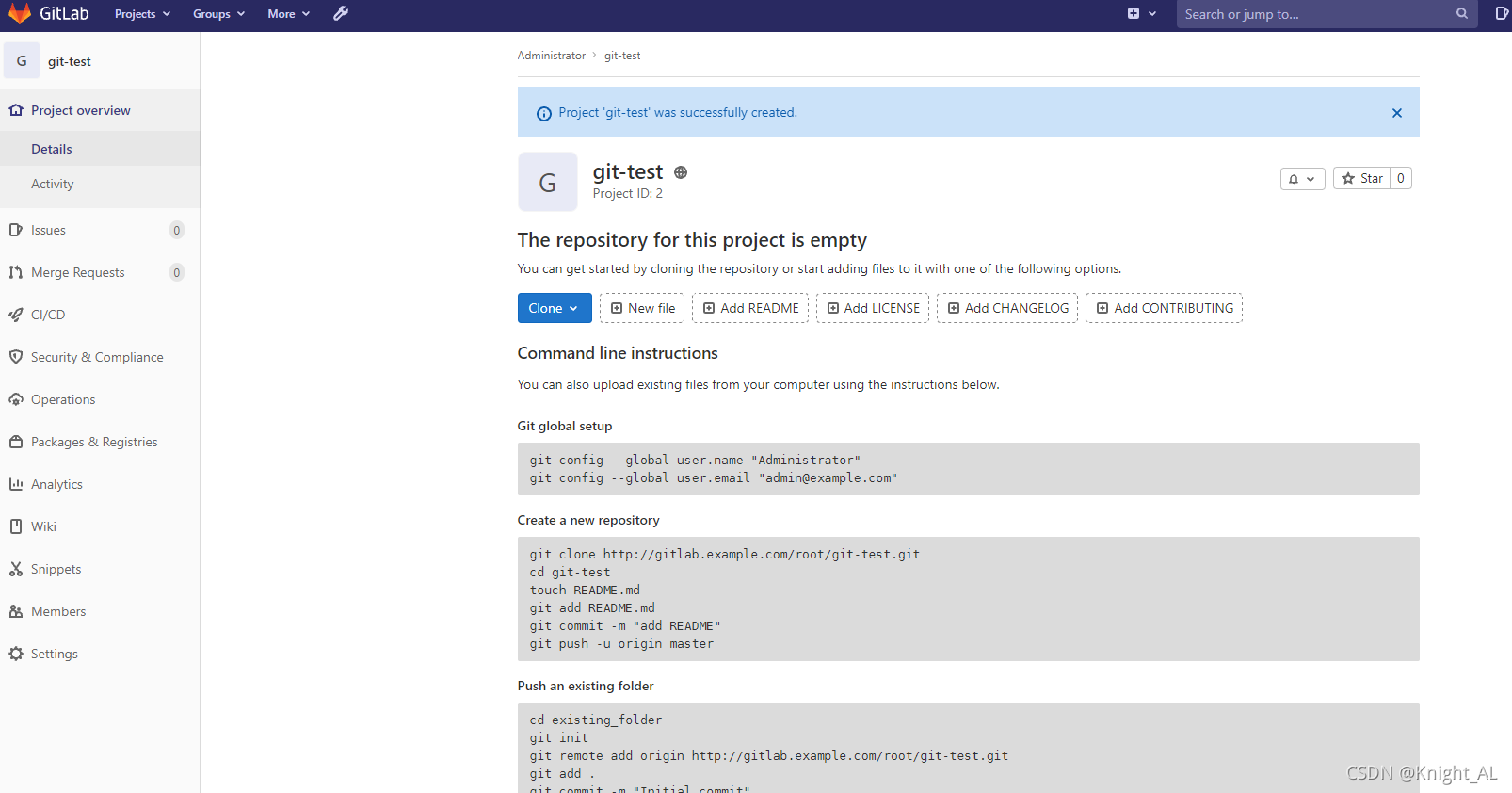Click the git remote add origin line
1512x793 pixels.
point(769,755)
